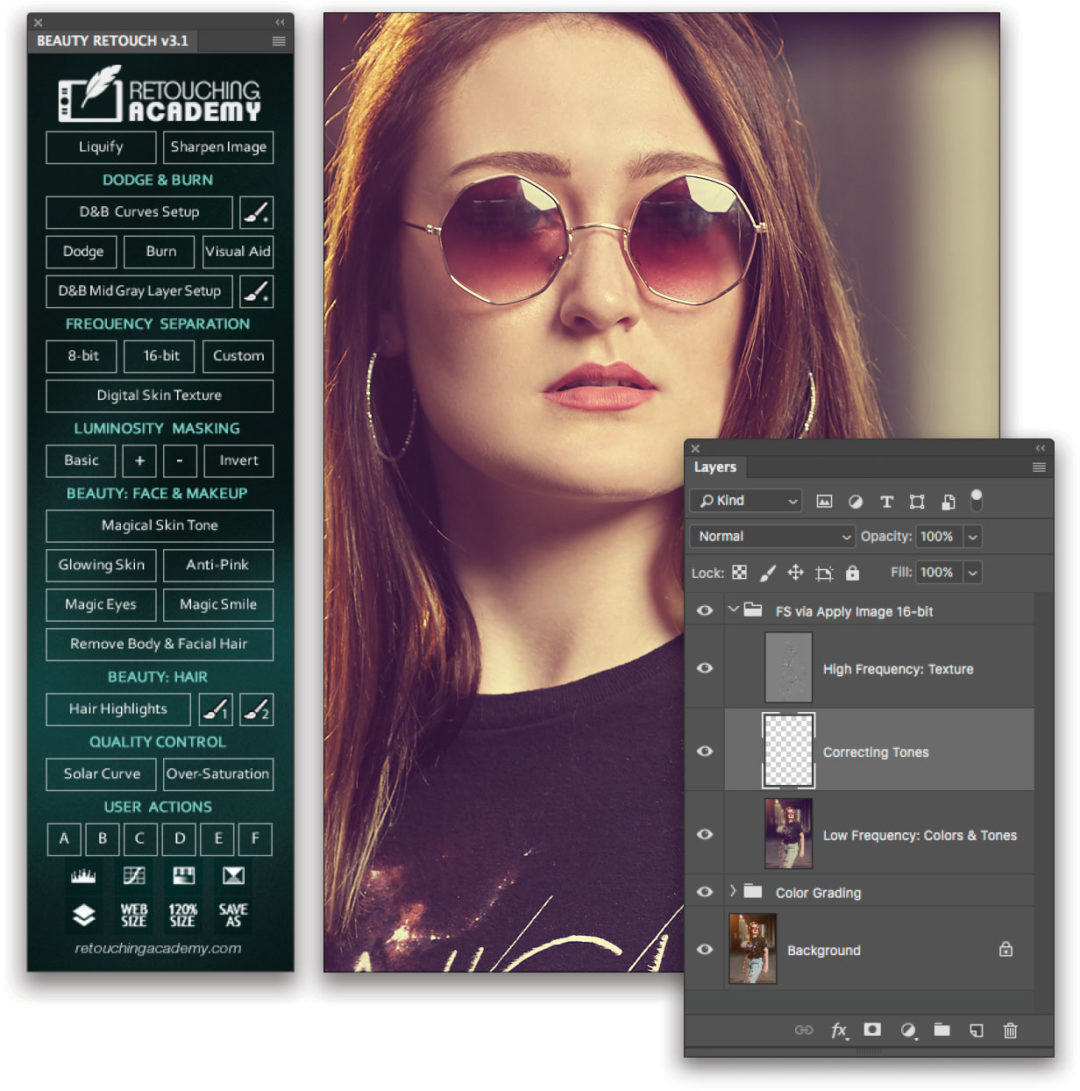Open the blend mode dropdown showing Normal
This screenshot has width=1080, height=1091.
(770, 536)
